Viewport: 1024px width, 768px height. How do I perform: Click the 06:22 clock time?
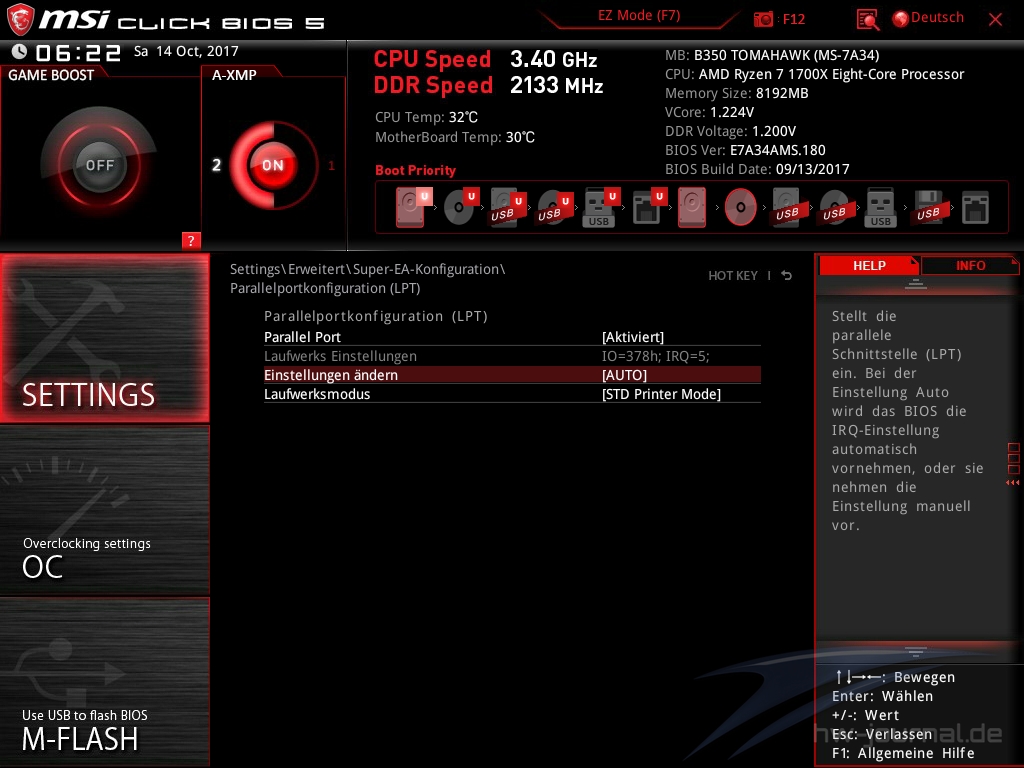78,52
